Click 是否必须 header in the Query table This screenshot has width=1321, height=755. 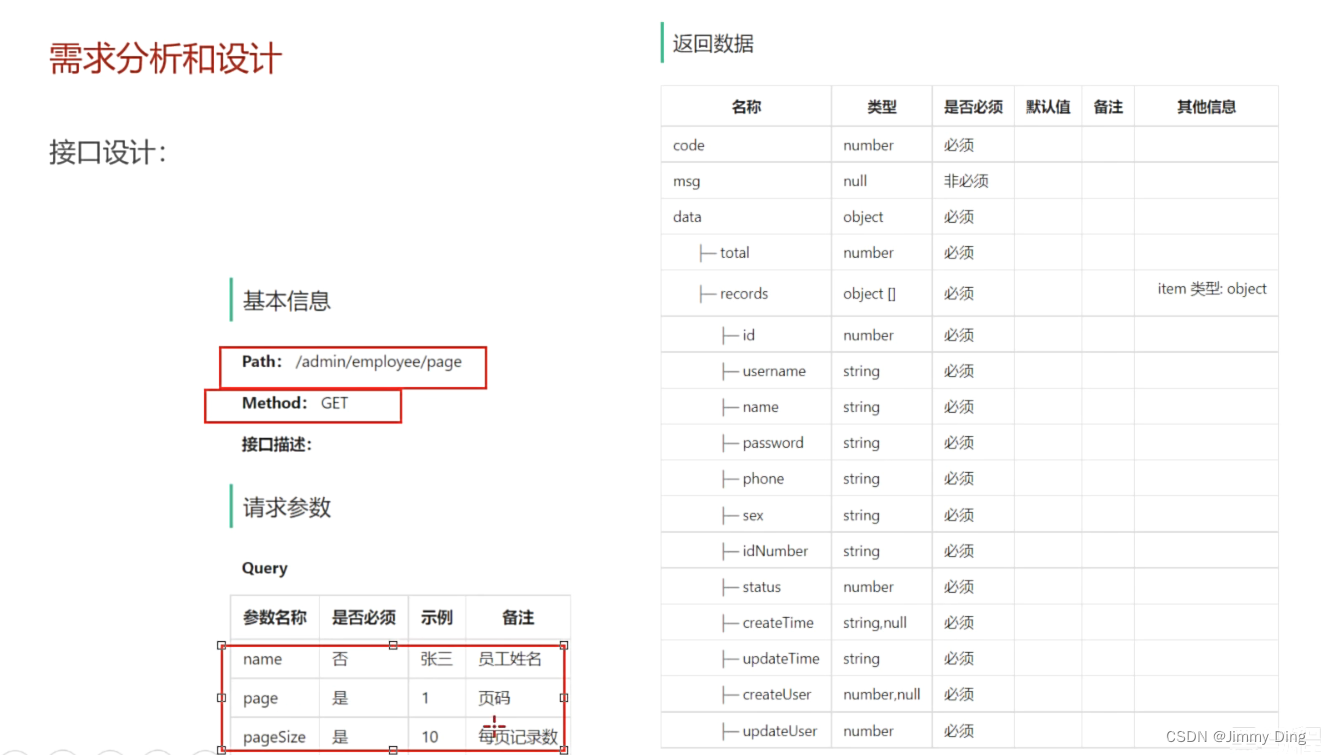coord(364,618)
